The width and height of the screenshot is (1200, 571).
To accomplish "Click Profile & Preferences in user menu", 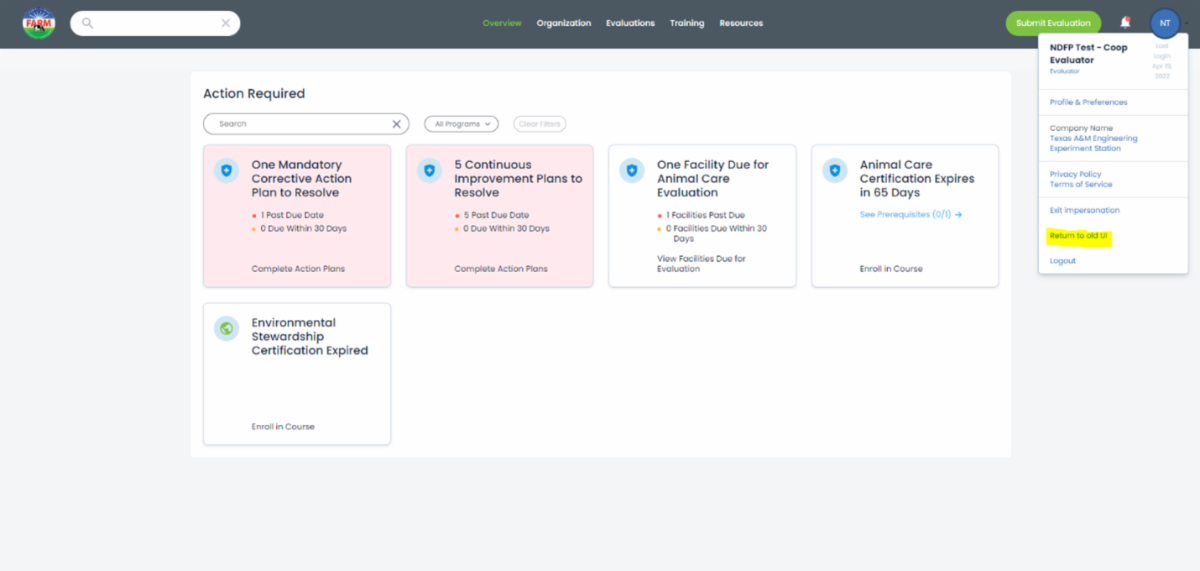I will pos(1088,102).
